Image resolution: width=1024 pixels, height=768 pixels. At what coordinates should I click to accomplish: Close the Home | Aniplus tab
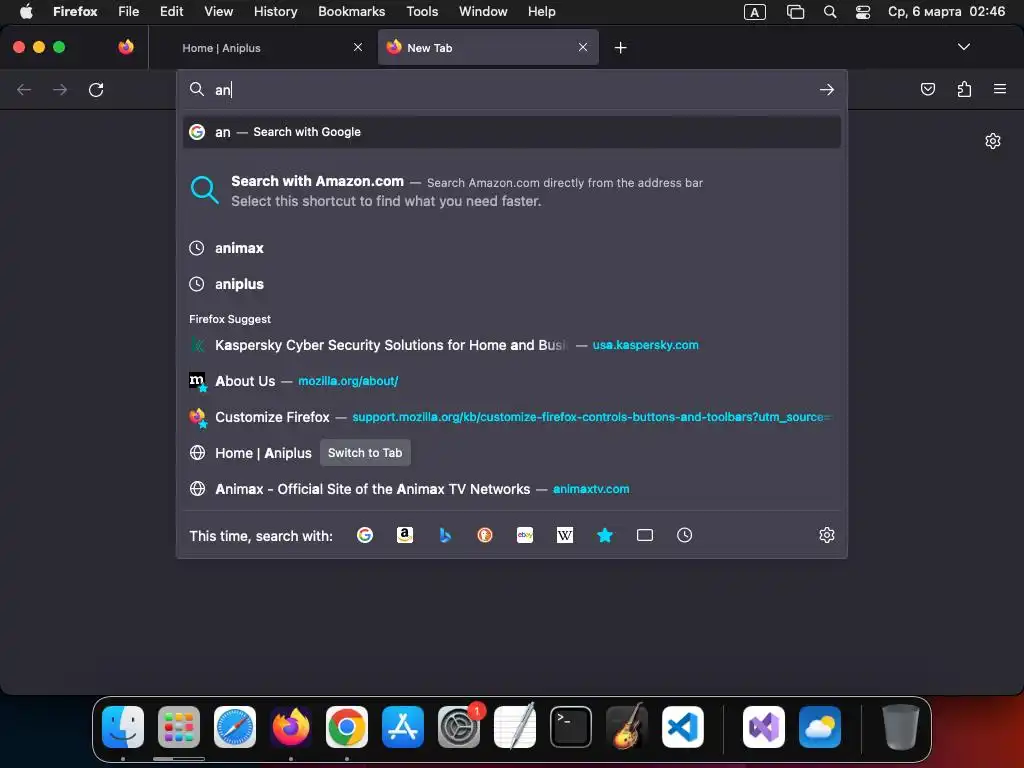pos(358,47)
